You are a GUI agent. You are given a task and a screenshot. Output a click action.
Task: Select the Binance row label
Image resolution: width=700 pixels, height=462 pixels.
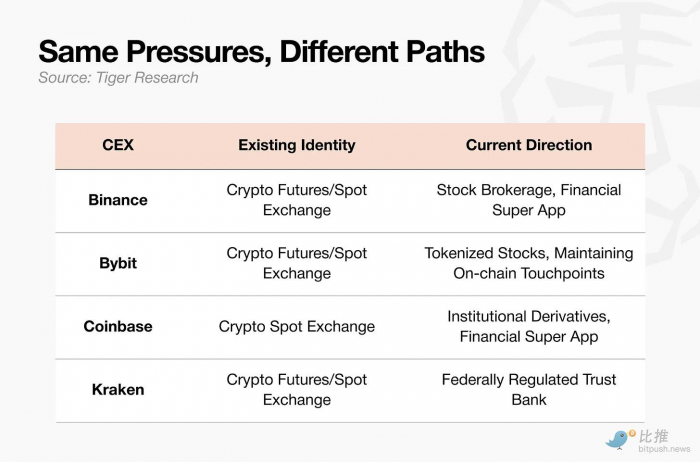(x=118, y=200)
